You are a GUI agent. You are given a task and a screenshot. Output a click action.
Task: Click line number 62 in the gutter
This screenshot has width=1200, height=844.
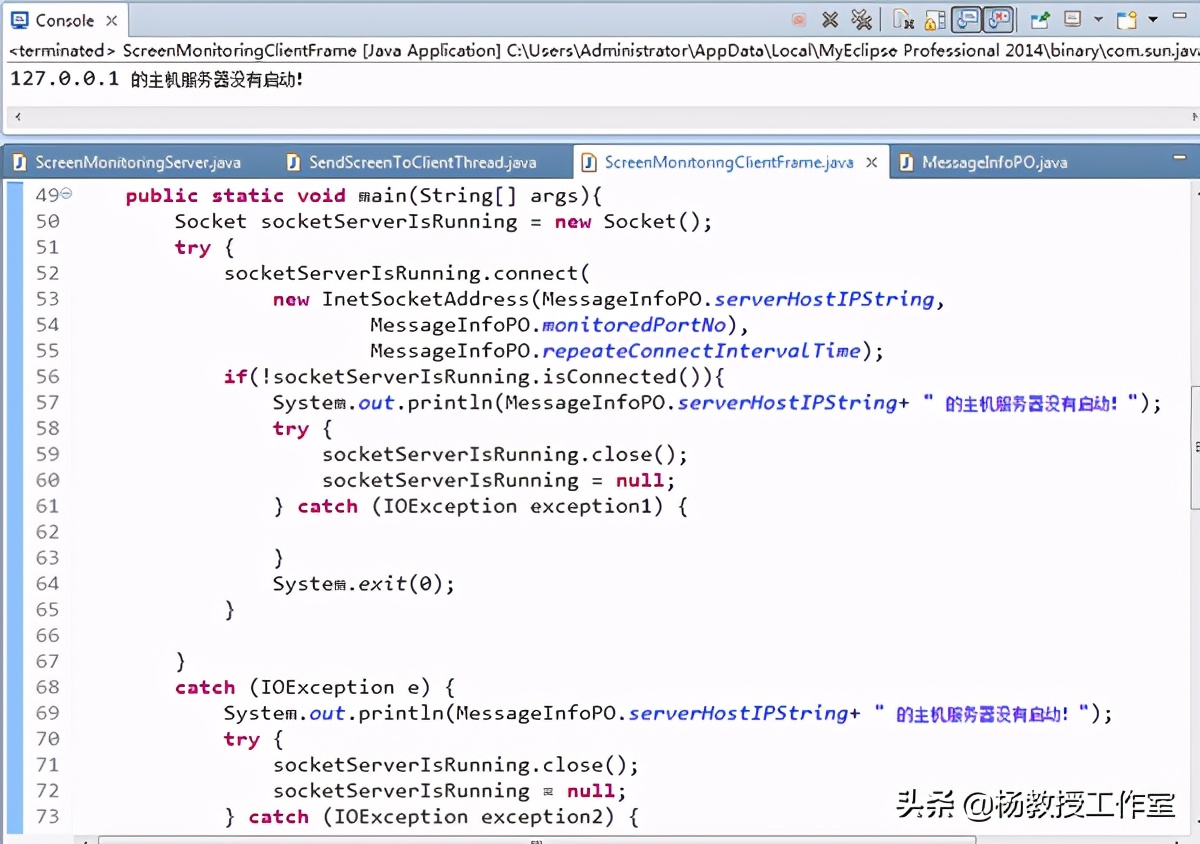click(x=47, y=532)
